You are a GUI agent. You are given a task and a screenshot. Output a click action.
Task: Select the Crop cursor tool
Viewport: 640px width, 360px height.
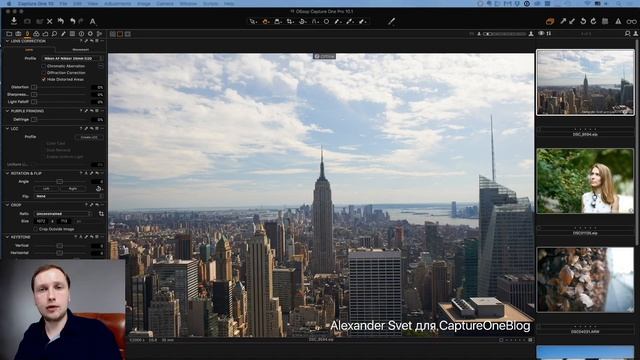point(290,21)
